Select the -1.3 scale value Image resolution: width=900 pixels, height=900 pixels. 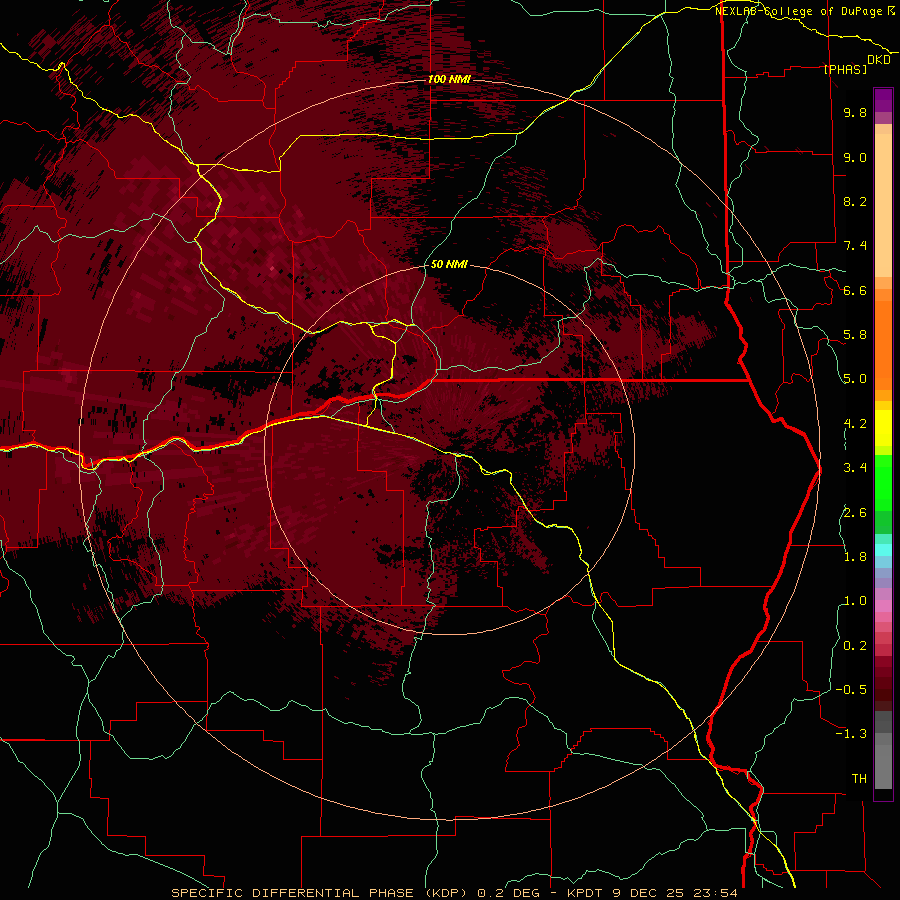click(851, 734)
